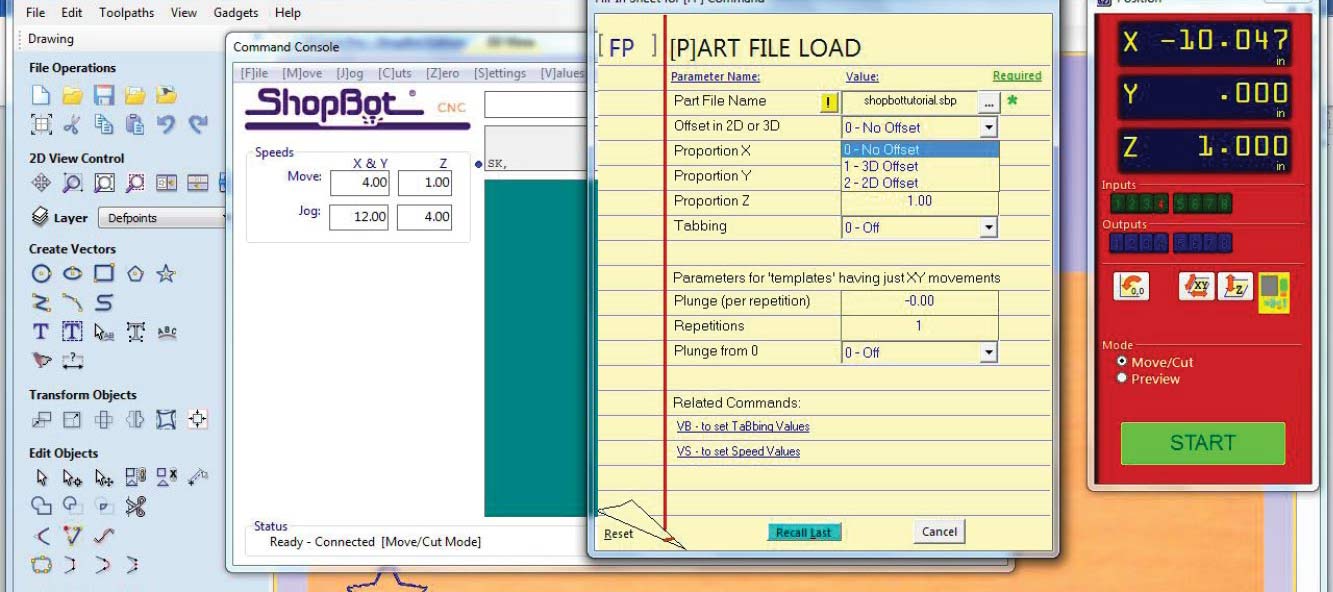The image size is (1333, 592).
Task: Open the yellow keypad icon in Position window
Action: click(1273, 291)
